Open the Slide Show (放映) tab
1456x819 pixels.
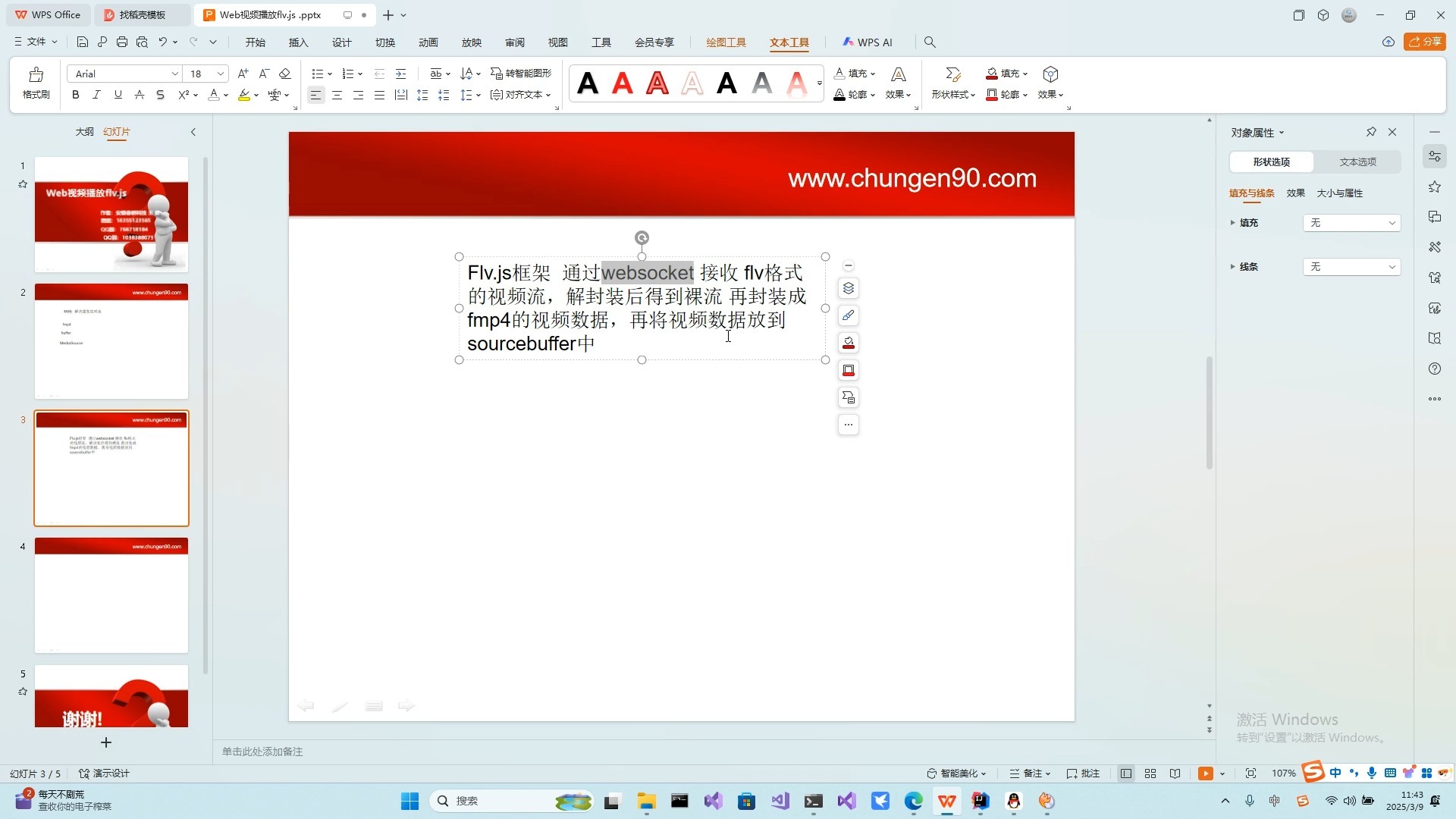click(x=472, y=42)
